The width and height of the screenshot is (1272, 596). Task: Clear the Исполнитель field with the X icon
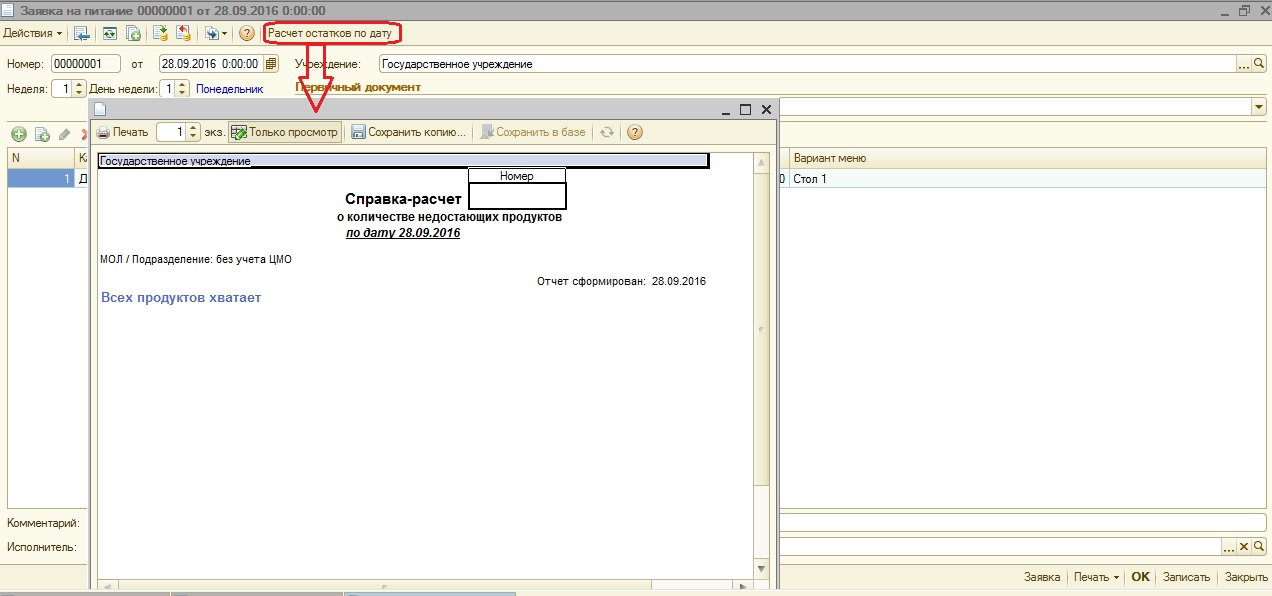coord(1244,547)
